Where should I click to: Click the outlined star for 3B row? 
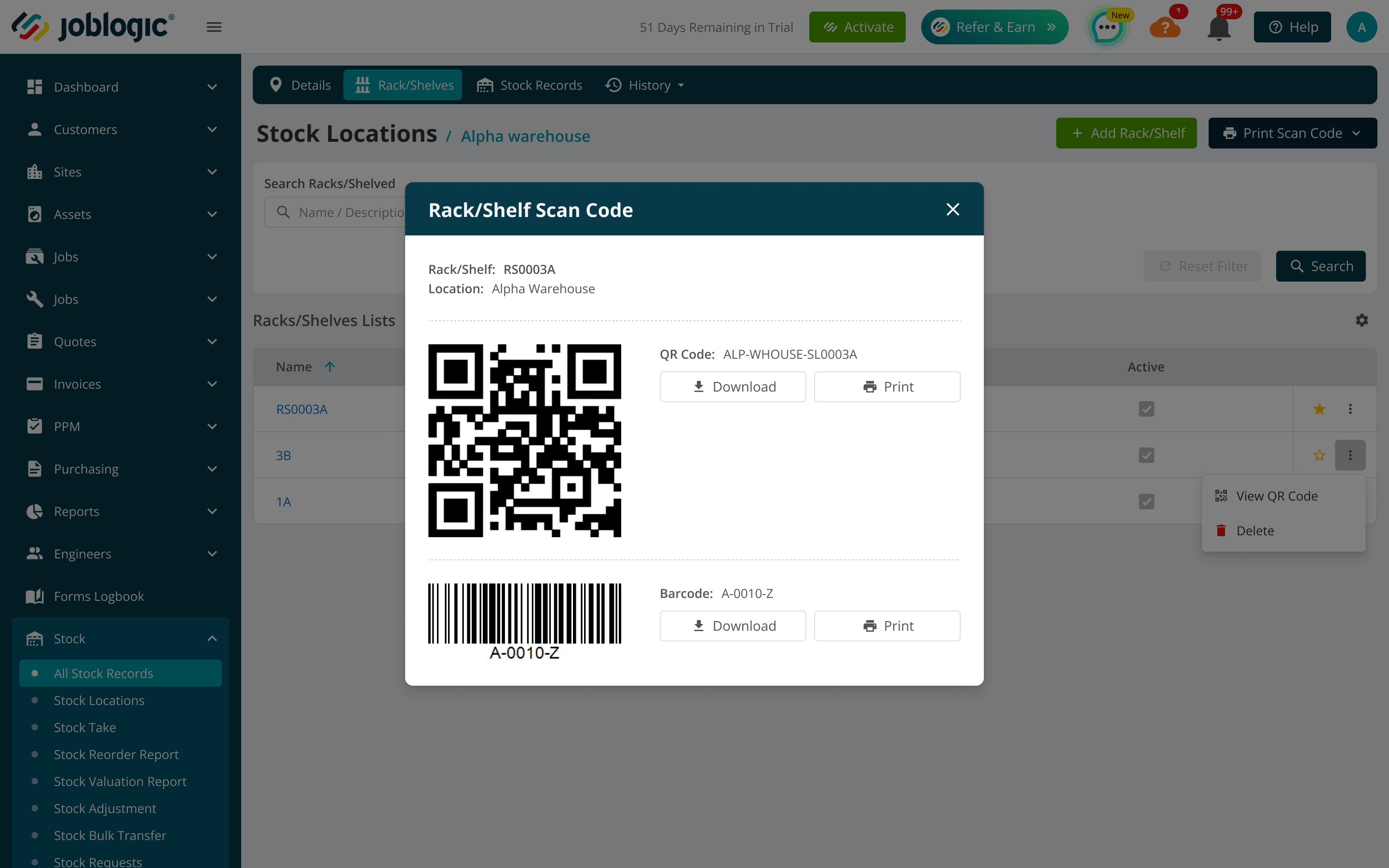[x=1319, y=455]
